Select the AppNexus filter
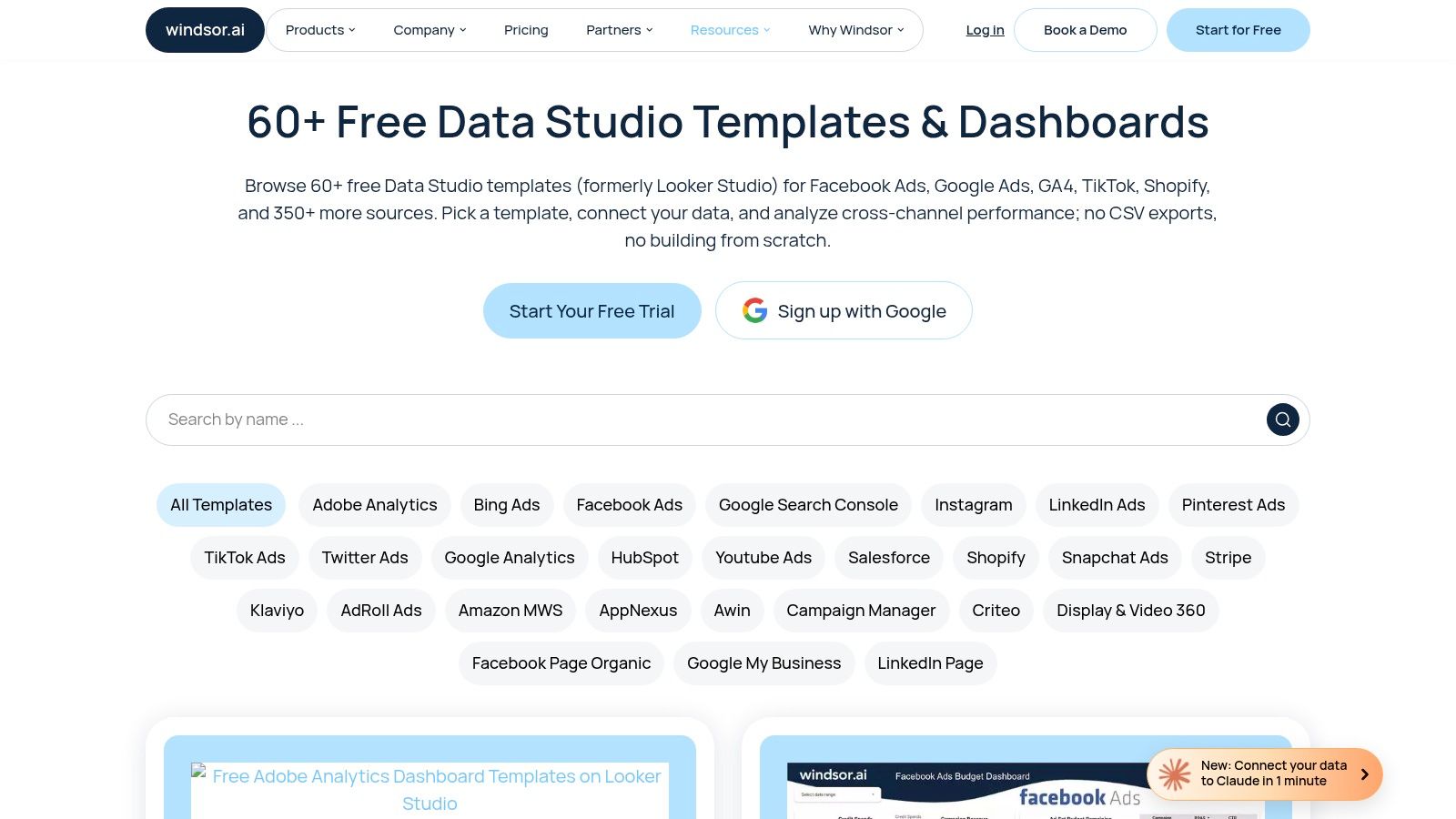 (638, 611)
